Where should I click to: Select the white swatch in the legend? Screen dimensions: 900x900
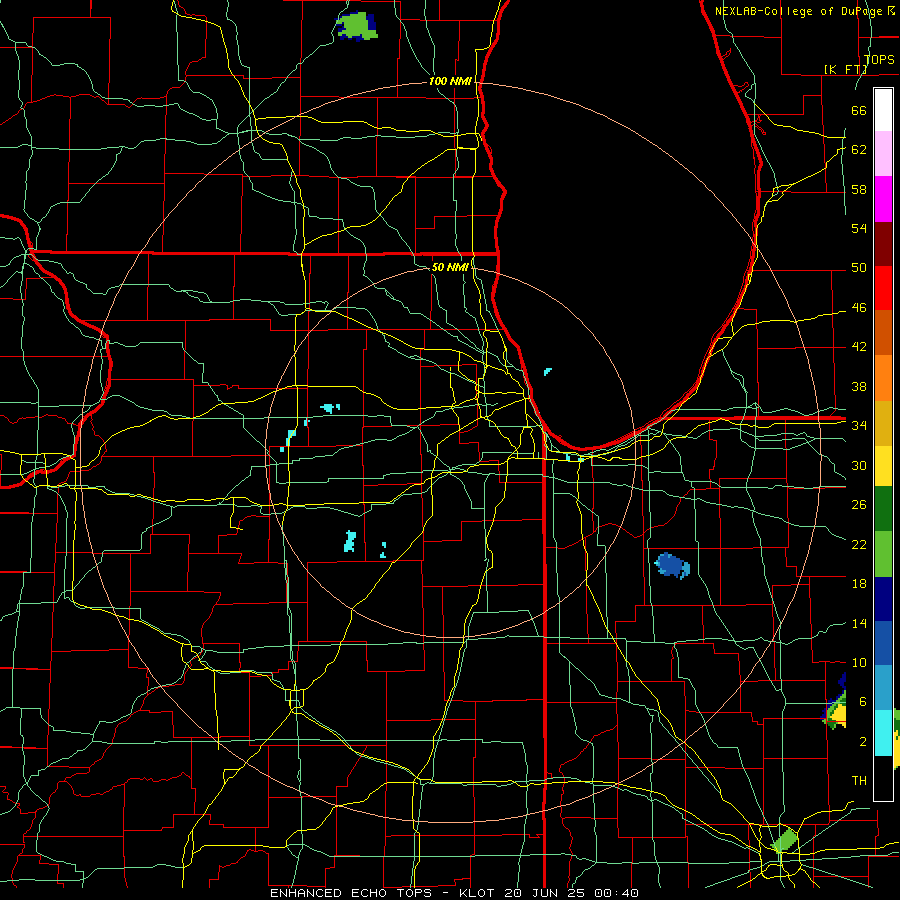(x=883, y=110)
